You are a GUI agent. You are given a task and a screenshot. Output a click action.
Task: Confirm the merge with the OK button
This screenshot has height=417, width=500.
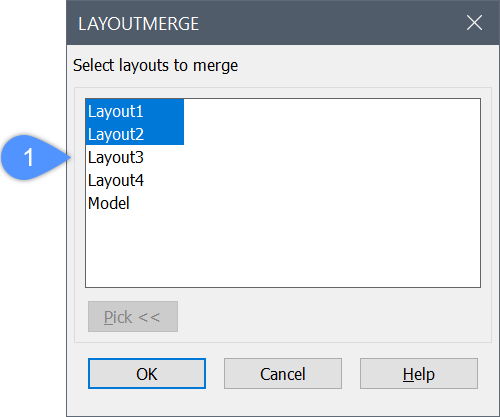coord(147,373)
